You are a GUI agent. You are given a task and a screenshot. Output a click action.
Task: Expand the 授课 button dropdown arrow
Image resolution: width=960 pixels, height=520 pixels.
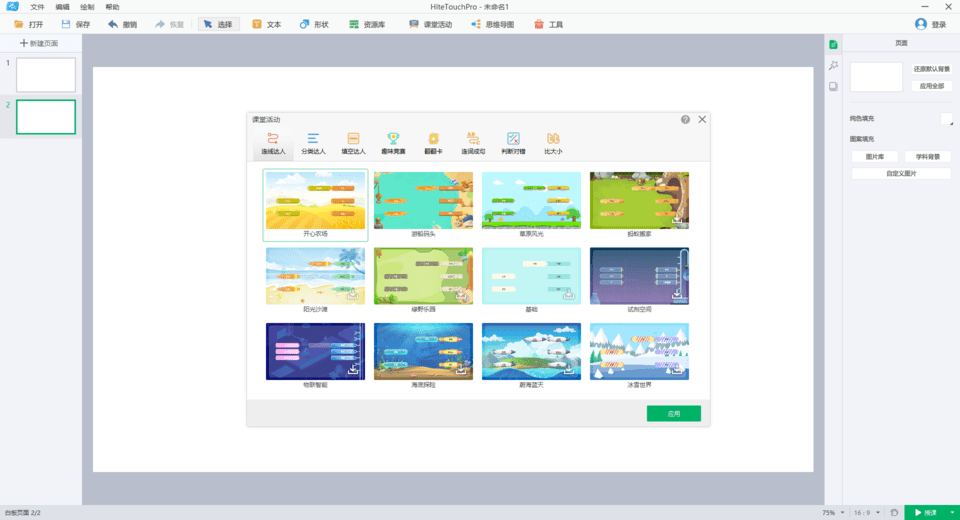(952, 512)
